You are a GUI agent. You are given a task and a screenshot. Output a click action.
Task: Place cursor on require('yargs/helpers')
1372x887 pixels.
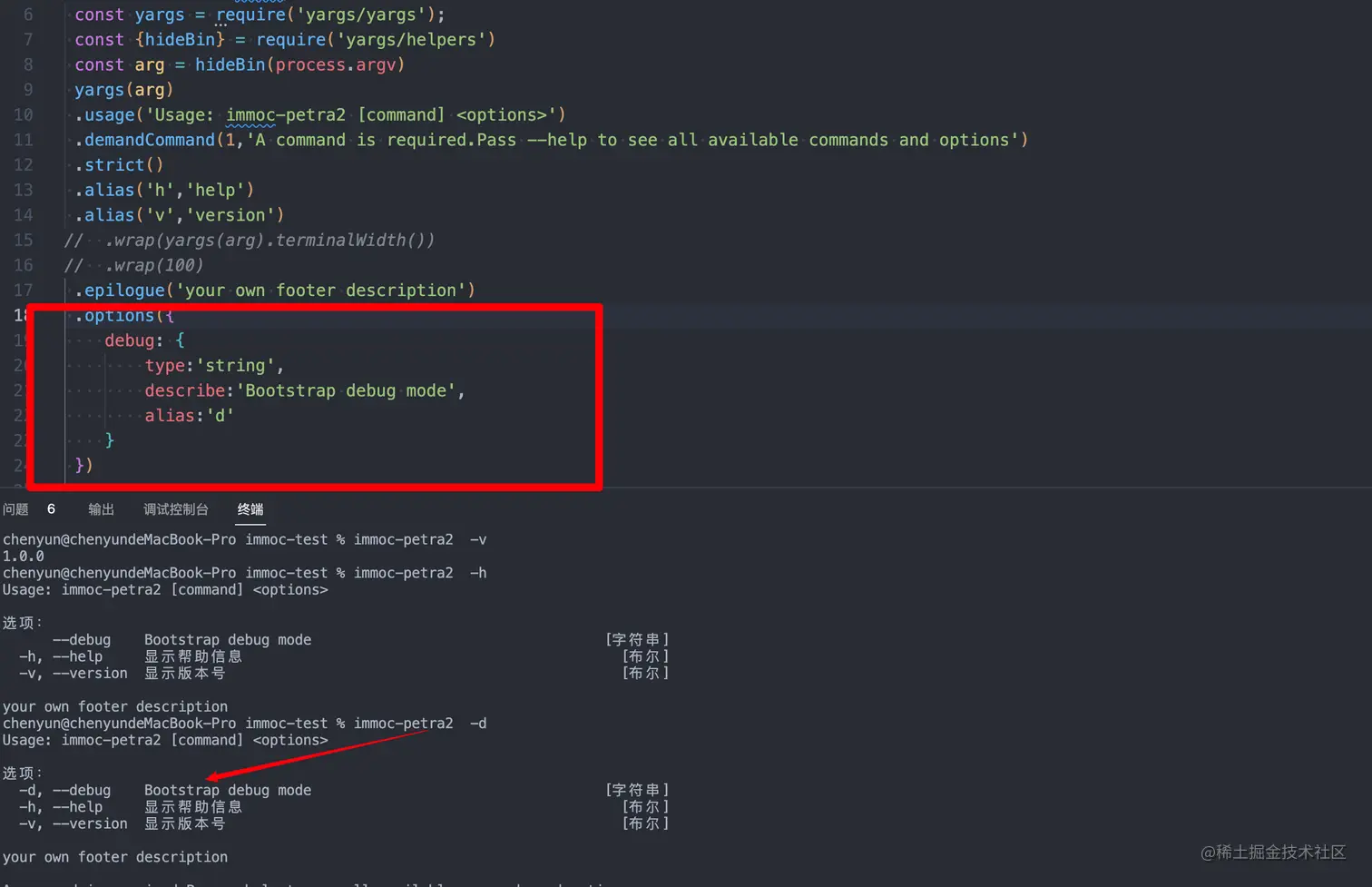(376, 40)
